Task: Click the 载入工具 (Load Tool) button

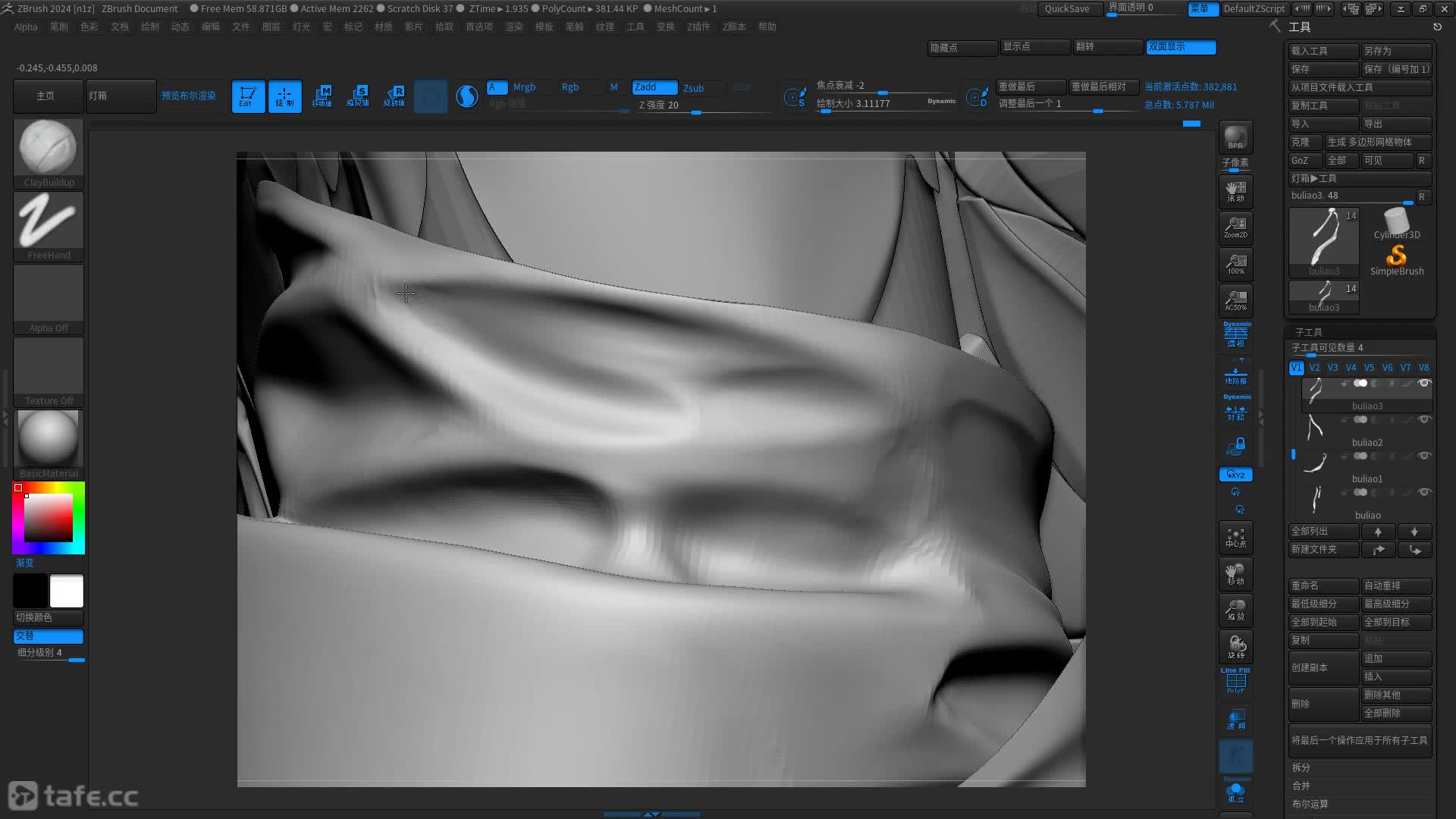Action: click(x=1323, y=51)
